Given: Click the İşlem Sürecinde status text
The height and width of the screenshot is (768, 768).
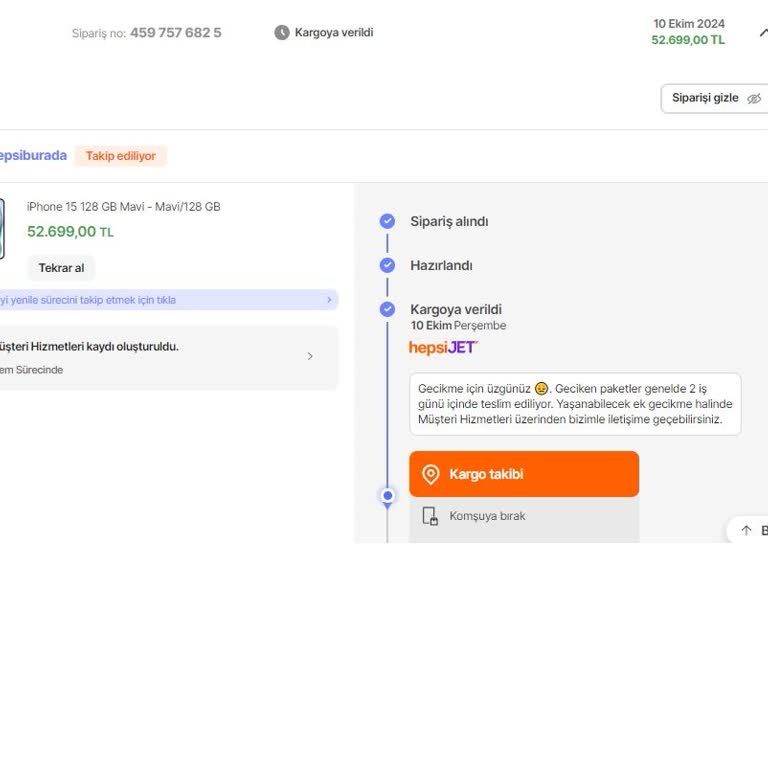Looking at the screenshot, I should click(x=31, y=370).
